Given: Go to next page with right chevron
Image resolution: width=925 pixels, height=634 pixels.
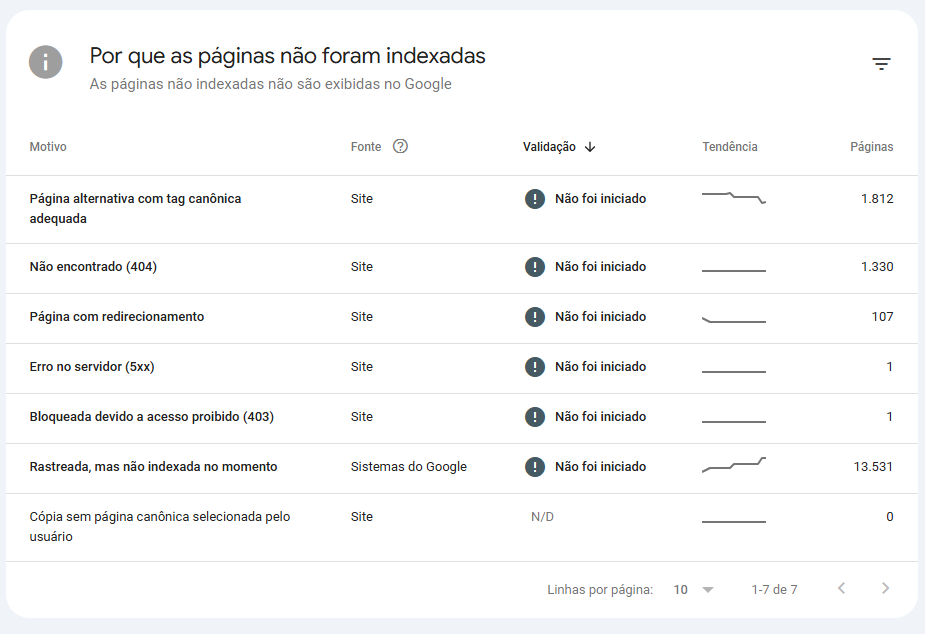Looking at the screenshot, I should pos(885,589).
